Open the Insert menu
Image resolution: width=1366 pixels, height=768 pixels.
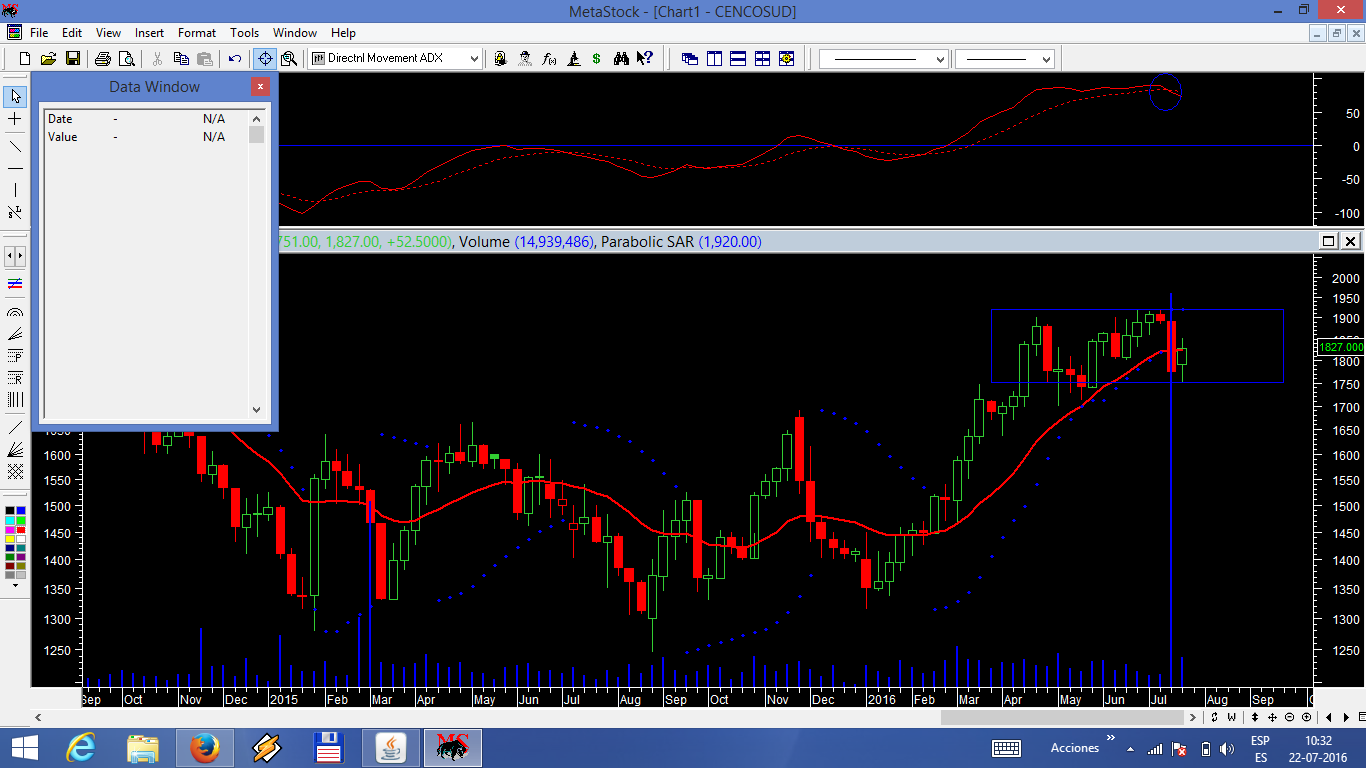click(150, 33)
